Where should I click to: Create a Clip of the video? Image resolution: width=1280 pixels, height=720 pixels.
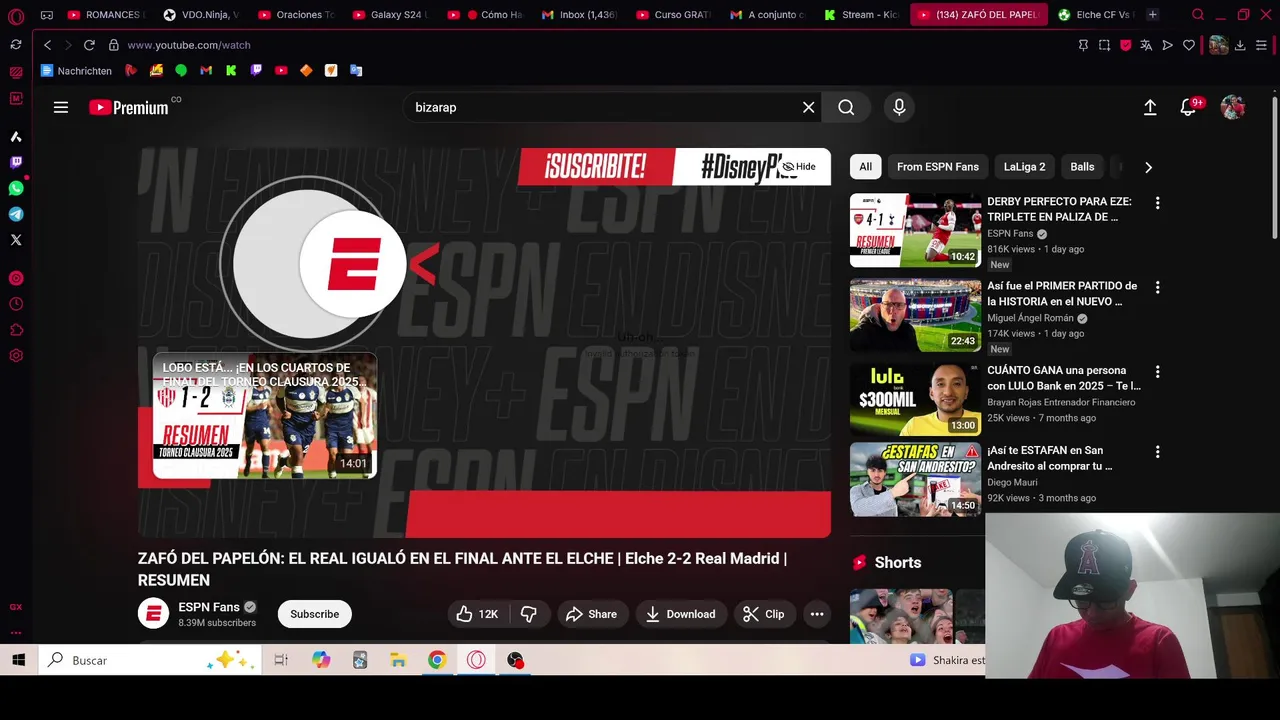(764, 614)
